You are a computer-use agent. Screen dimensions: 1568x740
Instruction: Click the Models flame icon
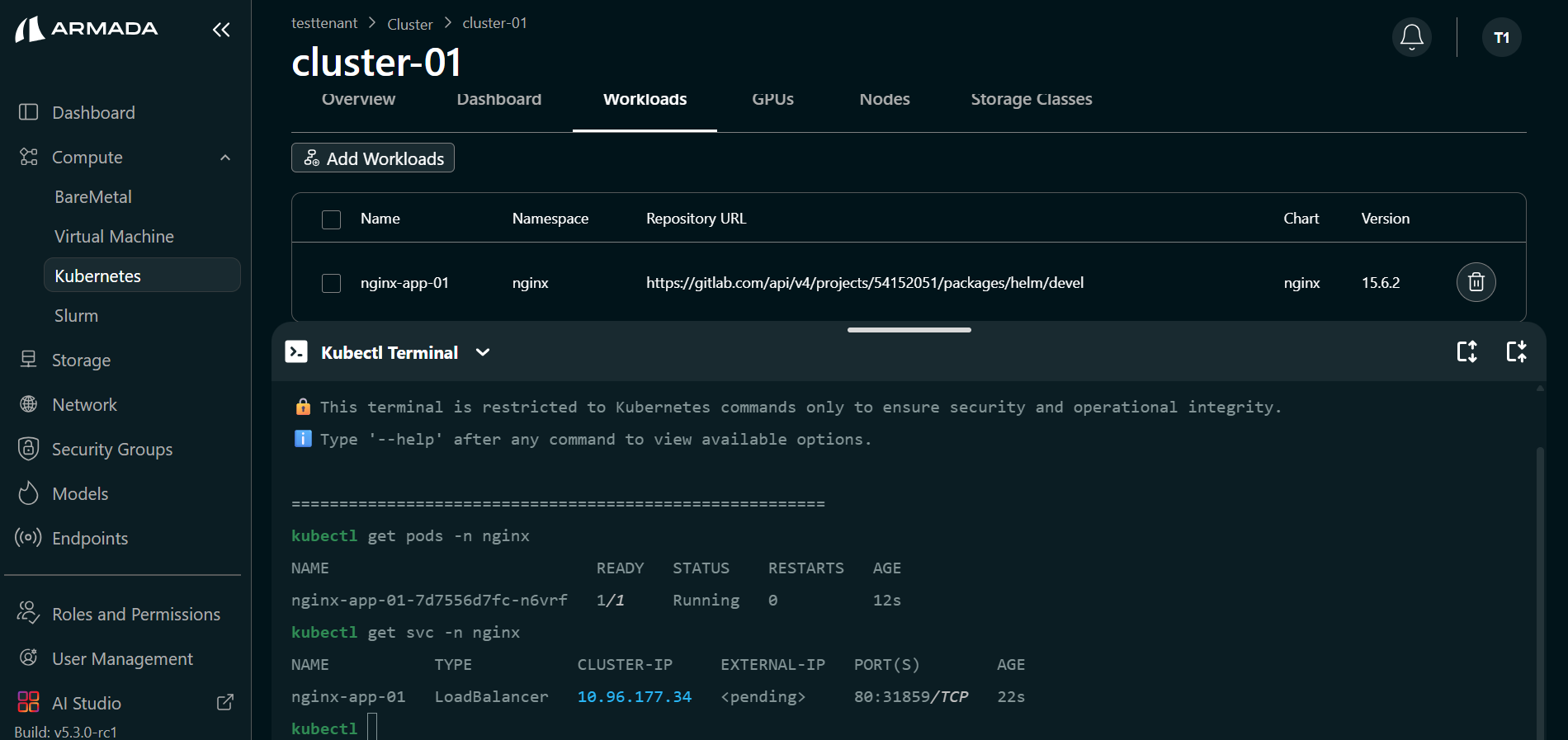click(29, 493)
